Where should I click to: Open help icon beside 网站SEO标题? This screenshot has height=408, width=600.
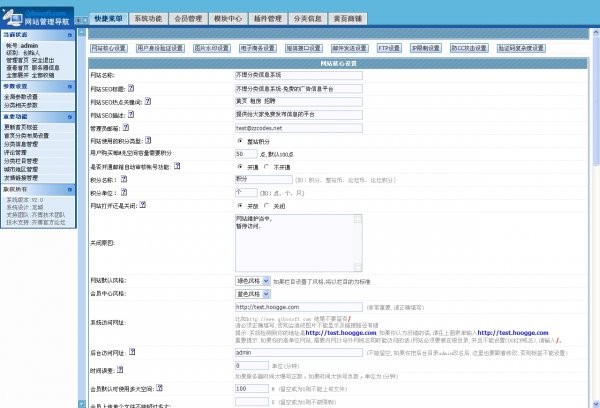pos(131,88)
